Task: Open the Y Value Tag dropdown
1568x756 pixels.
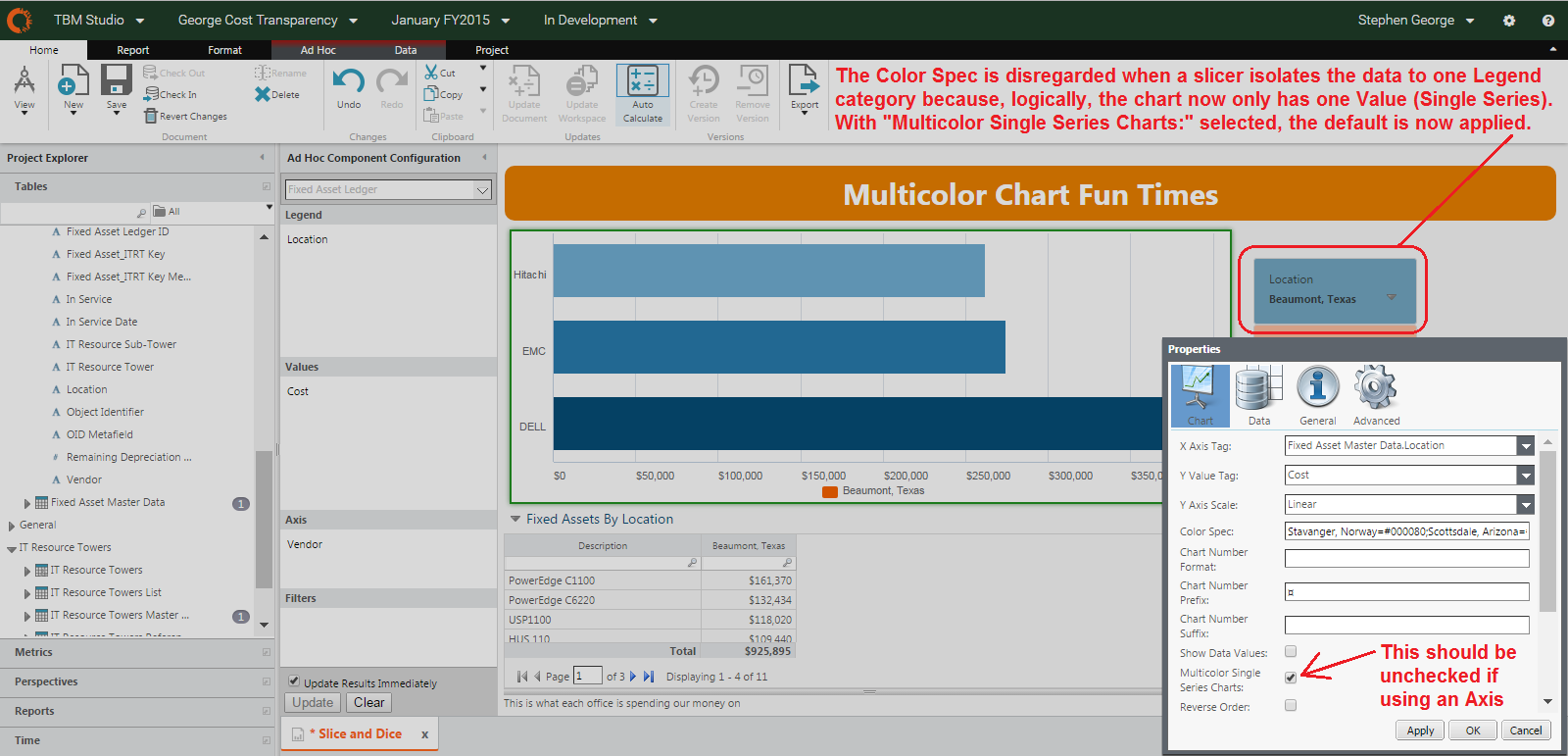Action: (1525, 476)
